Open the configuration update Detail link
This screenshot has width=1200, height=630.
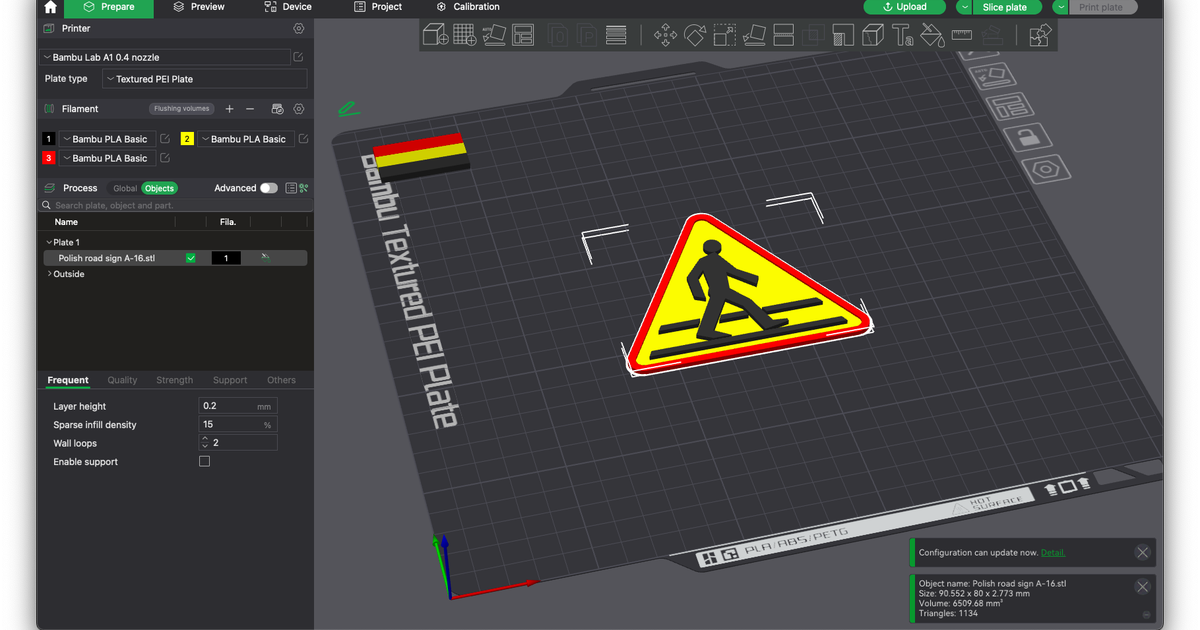1052,552
